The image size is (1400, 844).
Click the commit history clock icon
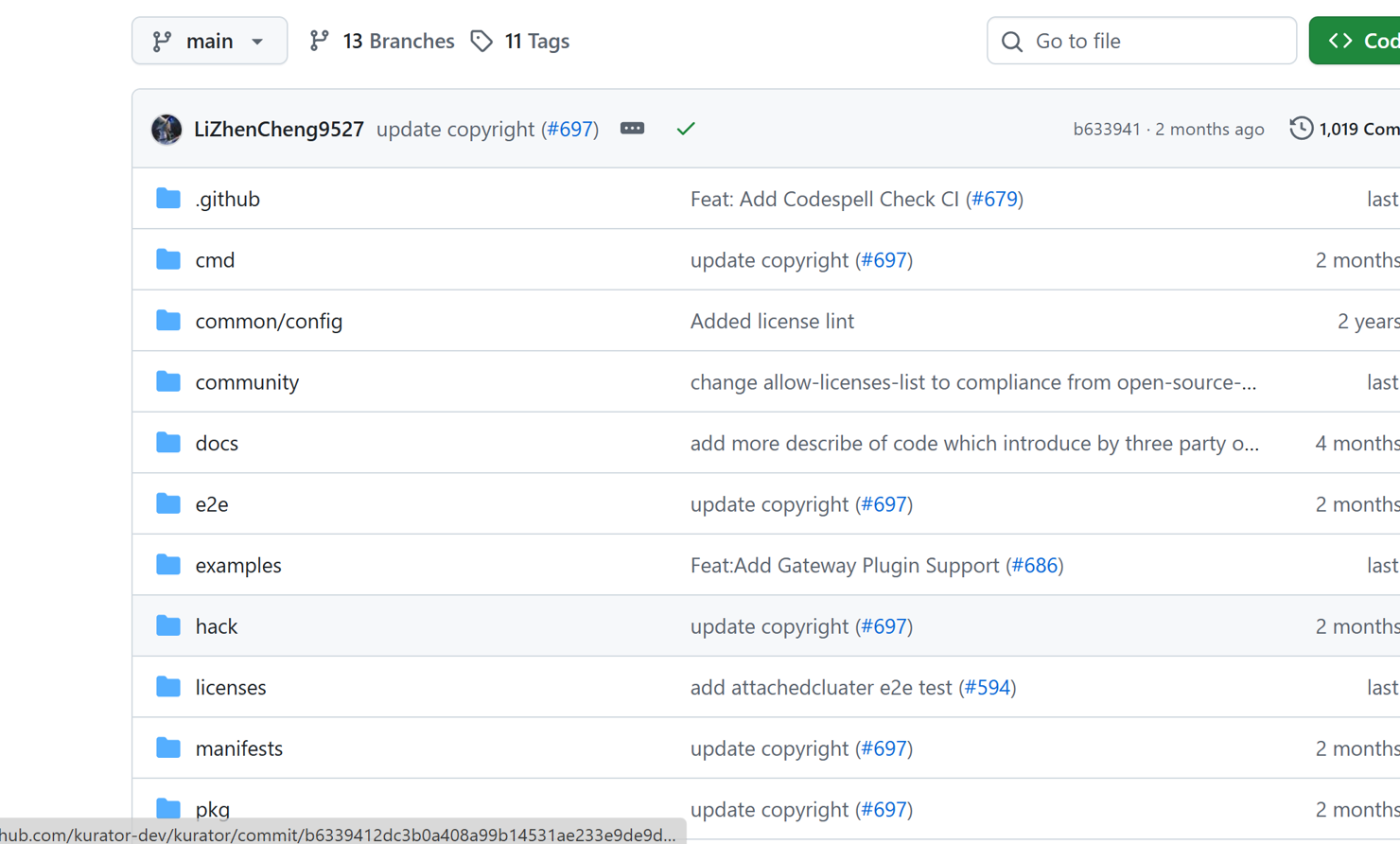pos(1302,128)
